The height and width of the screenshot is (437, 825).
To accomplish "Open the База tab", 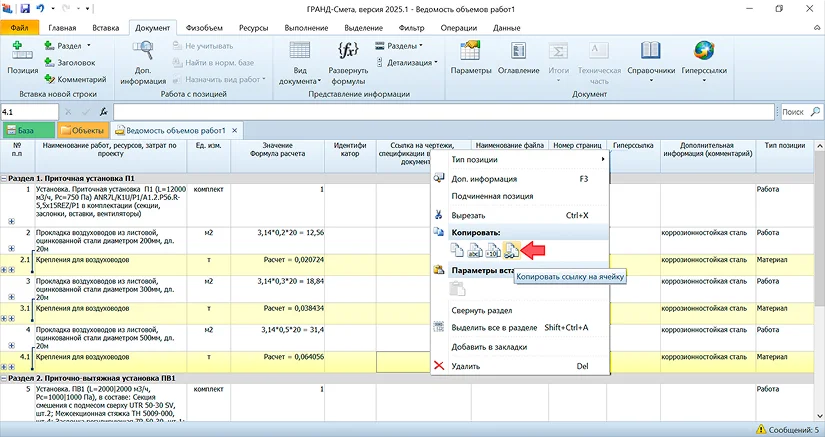I will [x=28, y=130].
